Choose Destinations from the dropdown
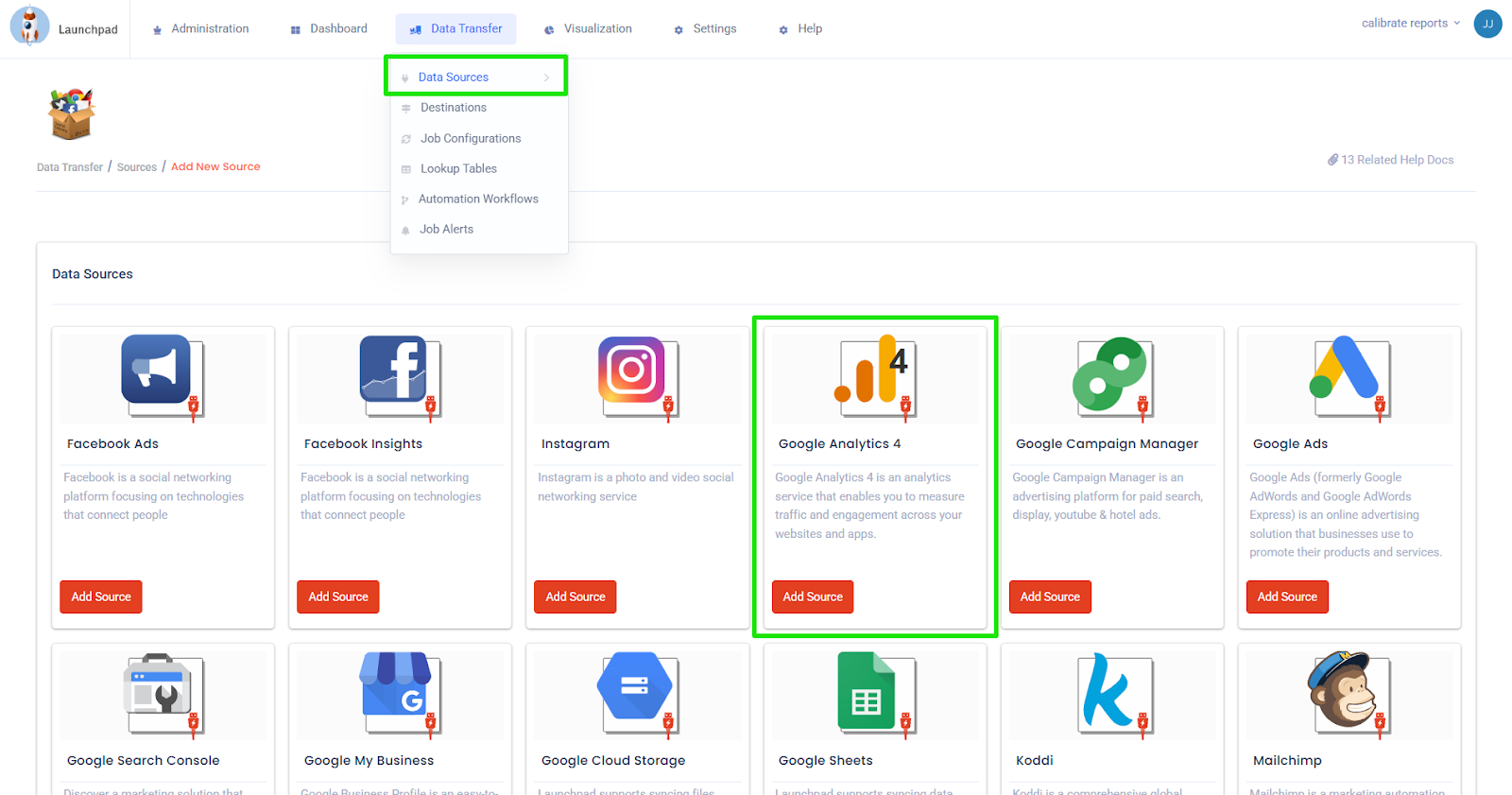 point(454,108)
